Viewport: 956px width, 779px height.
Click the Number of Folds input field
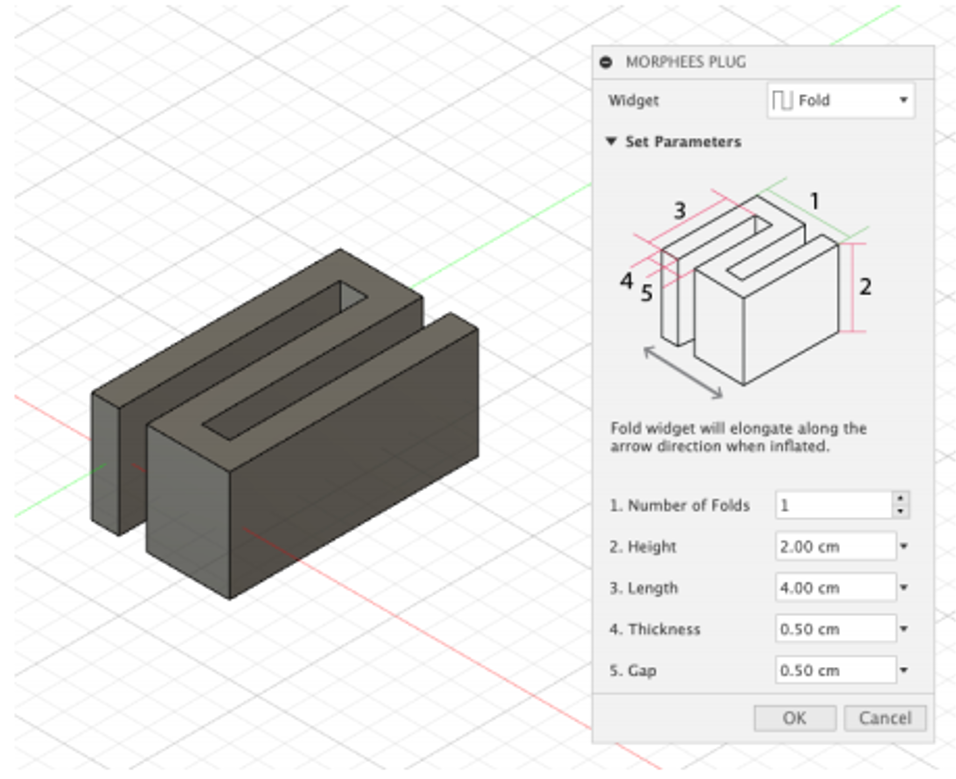coord(833,505)
